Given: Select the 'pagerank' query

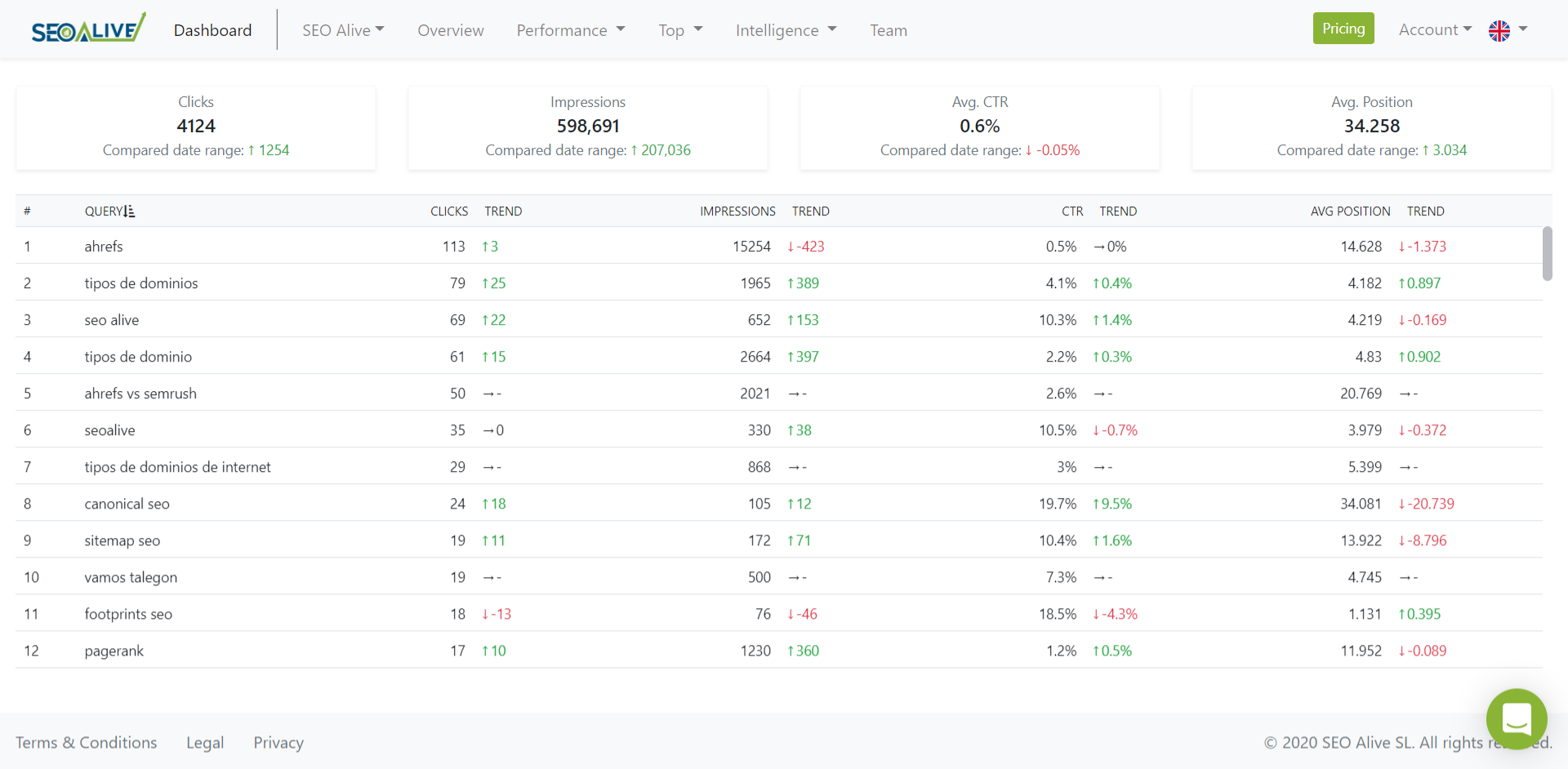Looking at the screenshot, I should point(114,651).
